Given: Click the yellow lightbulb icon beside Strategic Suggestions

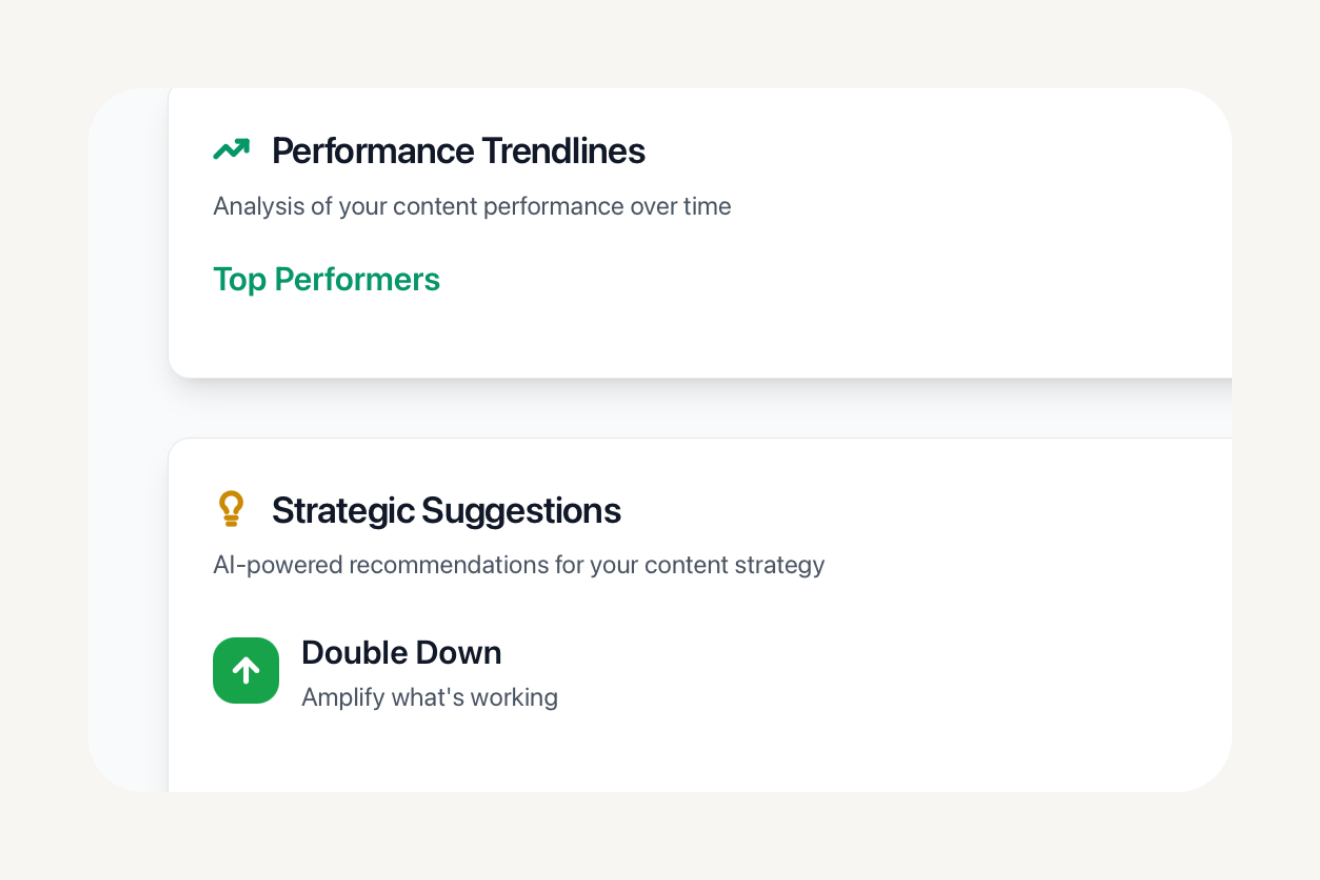Looking at the screenshot, I should [233, 508].
